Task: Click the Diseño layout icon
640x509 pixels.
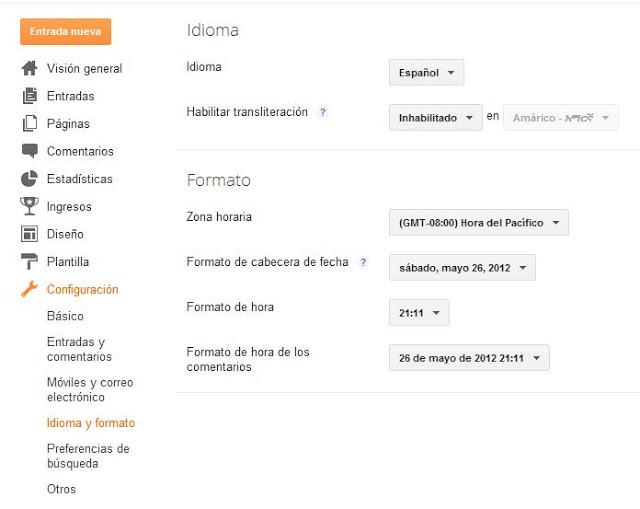Action: pos(29,234)
